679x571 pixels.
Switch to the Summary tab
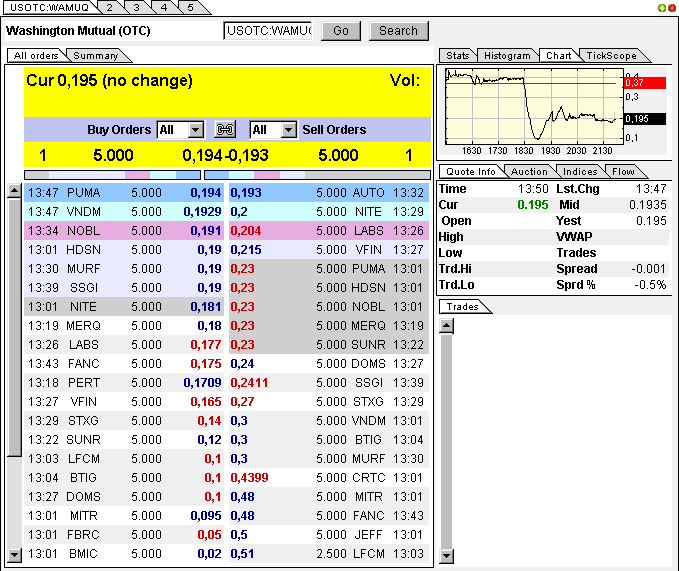click(96, 55)
